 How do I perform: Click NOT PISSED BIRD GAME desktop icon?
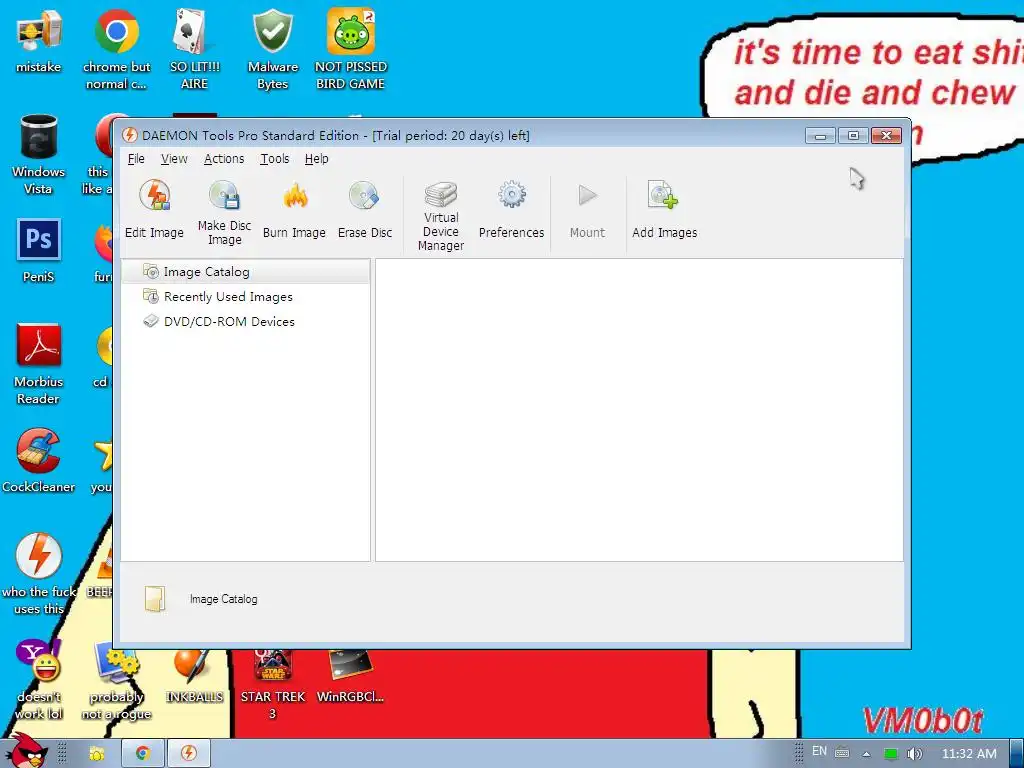point(351,49)
